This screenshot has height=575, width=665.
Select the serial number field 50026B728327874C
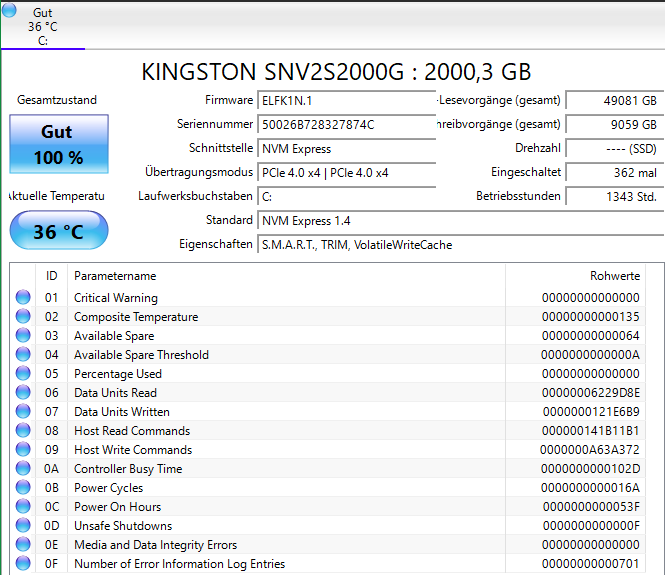pyautogui.click(x=332, y=125)
